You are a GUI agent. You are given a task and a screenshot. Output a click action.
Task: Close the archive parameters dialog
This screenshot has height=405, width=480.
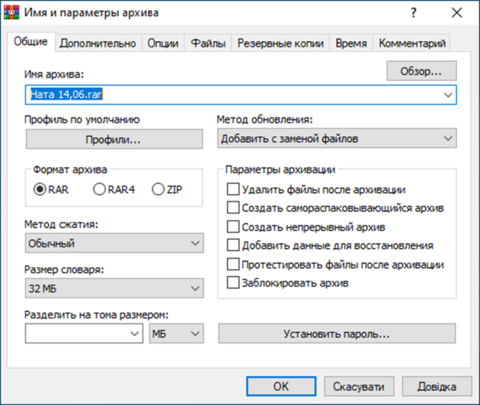457,13
